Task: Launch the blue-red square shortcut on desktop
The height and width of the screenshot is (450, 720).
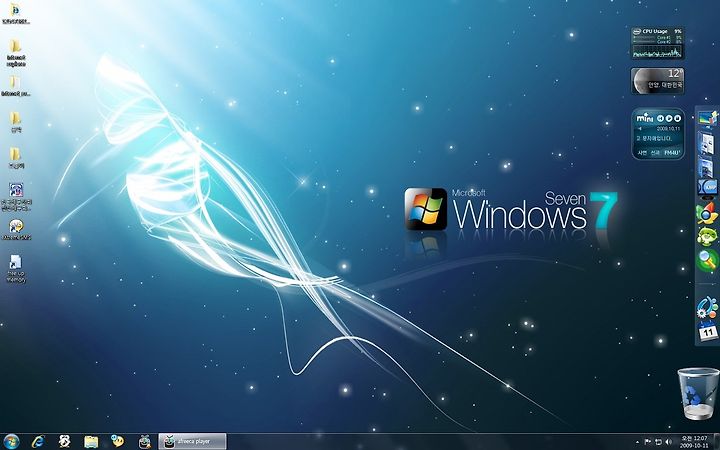Action: click(16, 197)
